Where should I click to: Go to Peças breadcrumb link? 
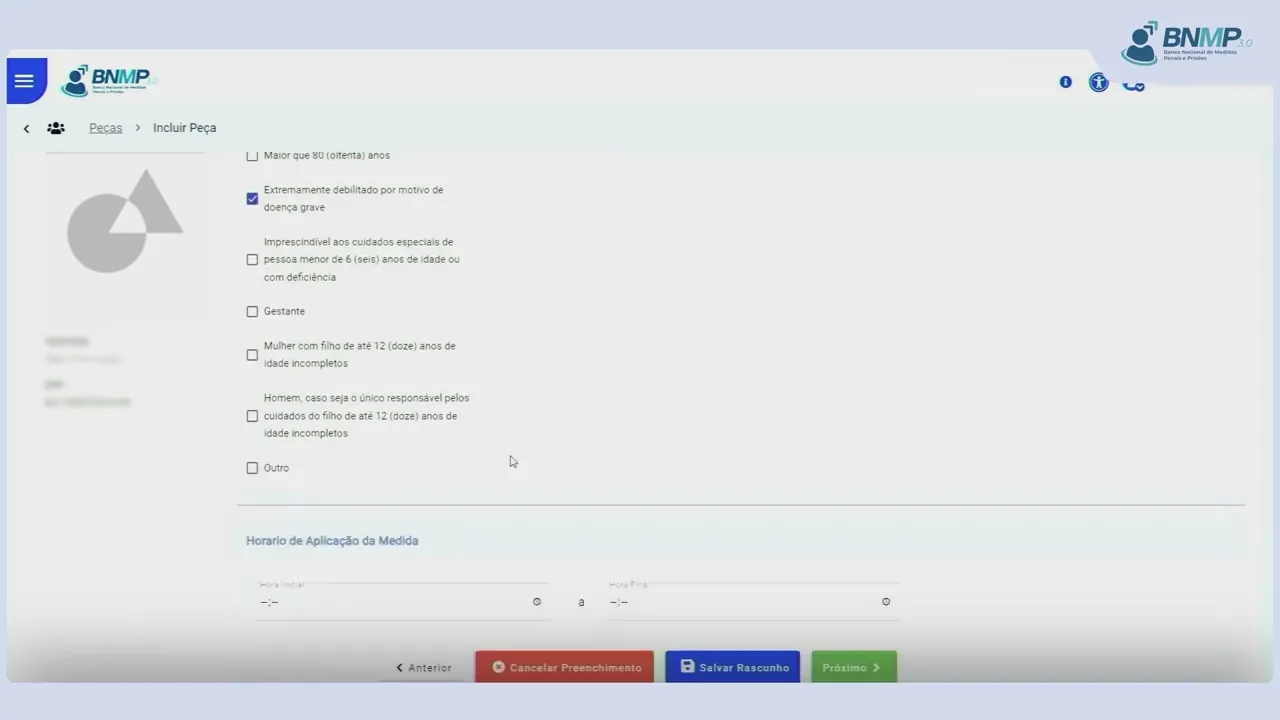point(105,128)
